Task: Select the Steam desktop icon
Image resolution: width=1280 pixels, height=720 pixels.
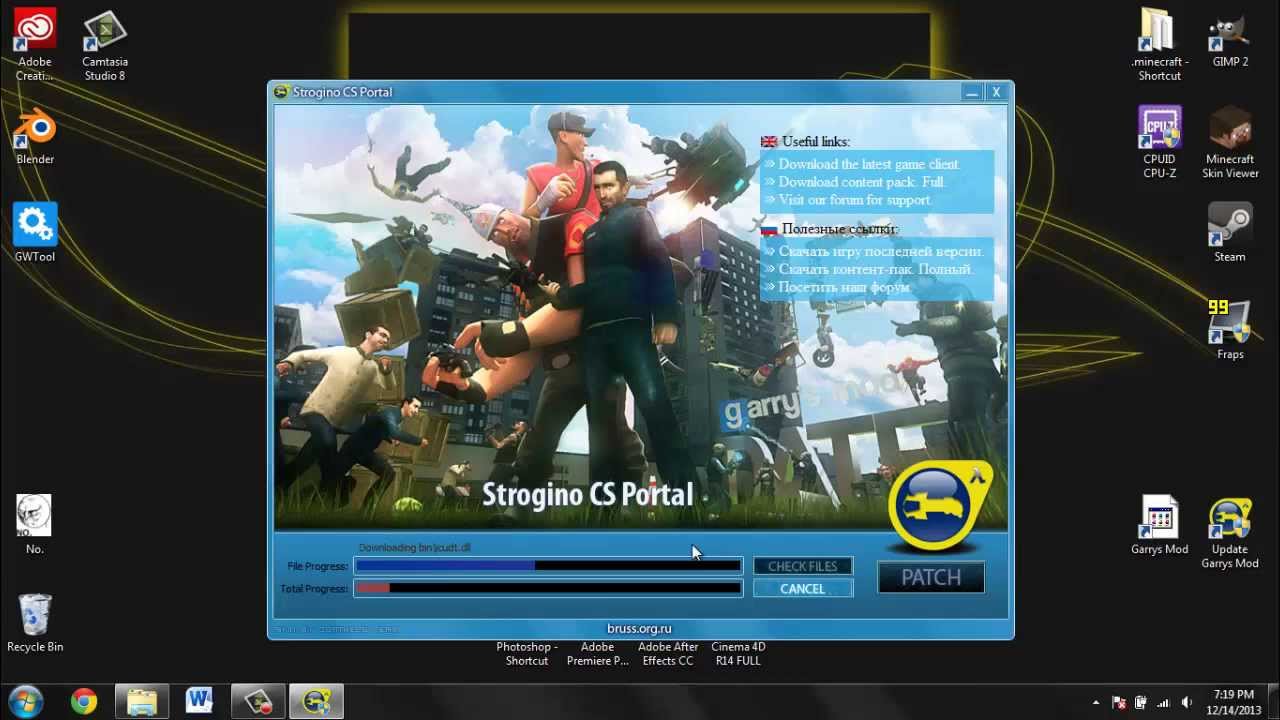Action: 1230,233
